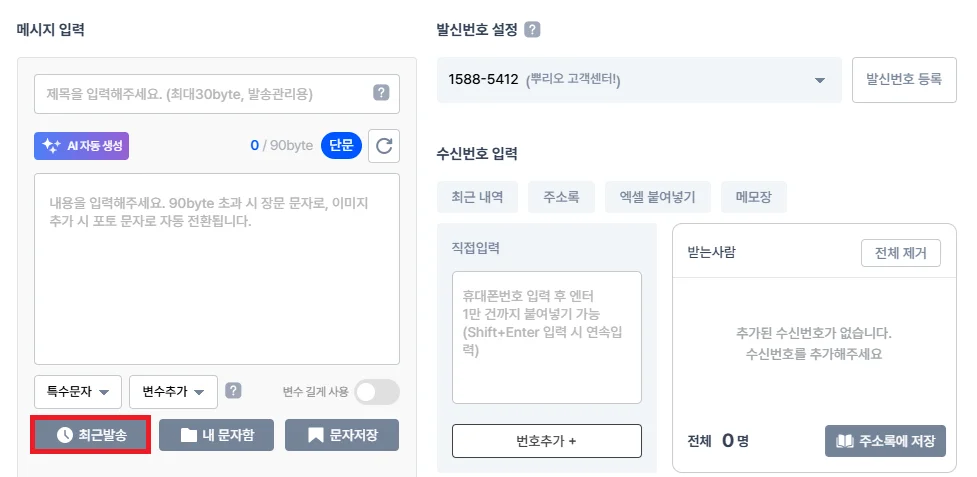The image size is (977, 477).
Task: Open 내 문자함 folder button
Action: coord(216,435)
